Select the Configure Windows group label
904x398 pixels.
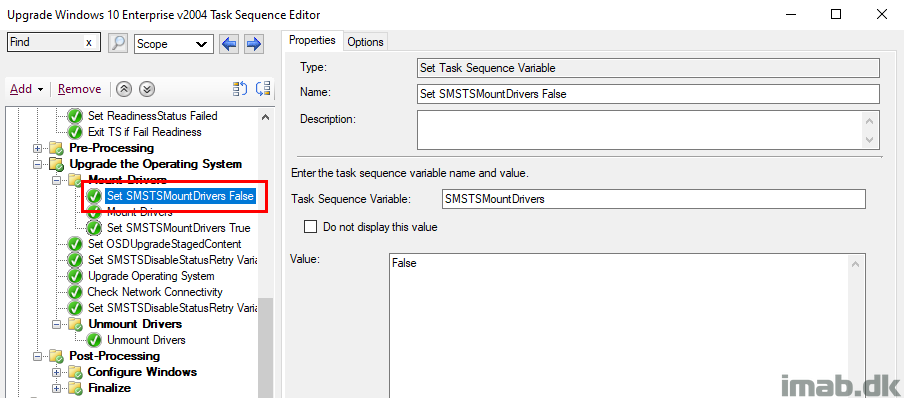(x=142, y=372)
